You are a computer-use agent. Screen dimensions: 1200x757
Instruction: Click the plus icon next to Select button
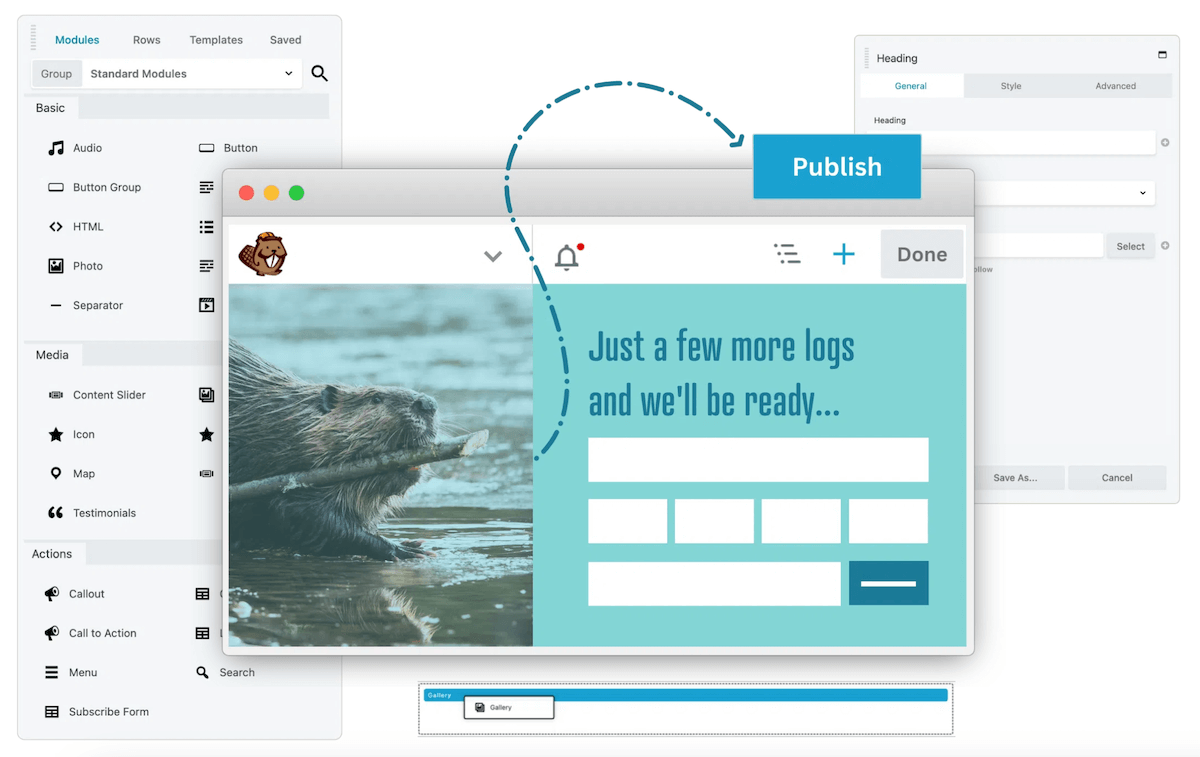tap(1165, 246)
